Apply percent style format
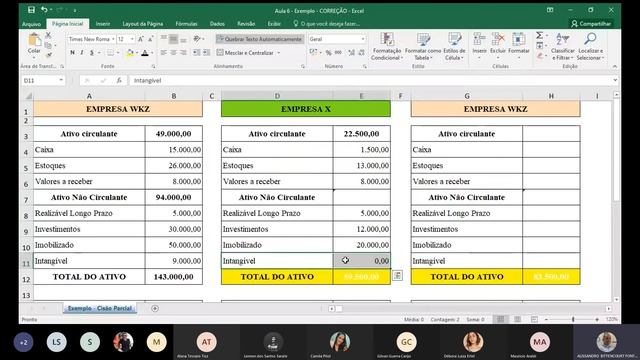Viewport: 640px width, 360px height. [328, 53]
